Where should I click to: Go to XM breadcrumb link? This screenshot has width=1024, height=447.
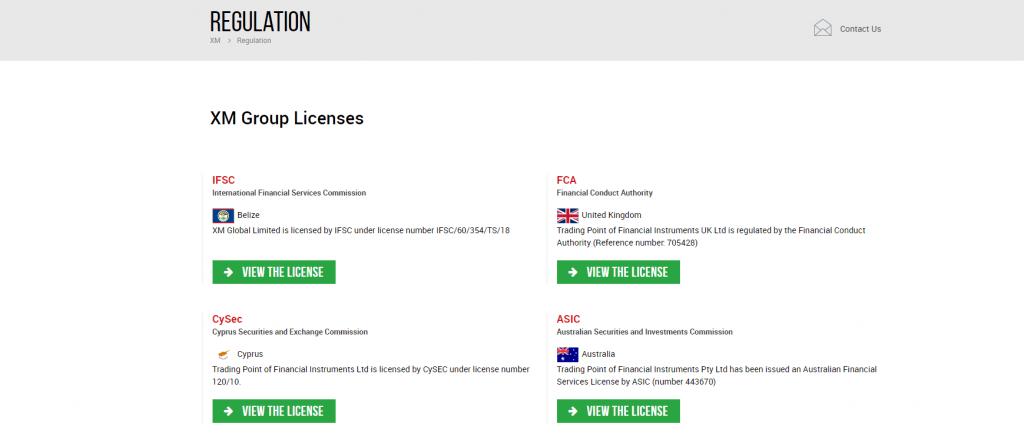click(x=215, y=41)
